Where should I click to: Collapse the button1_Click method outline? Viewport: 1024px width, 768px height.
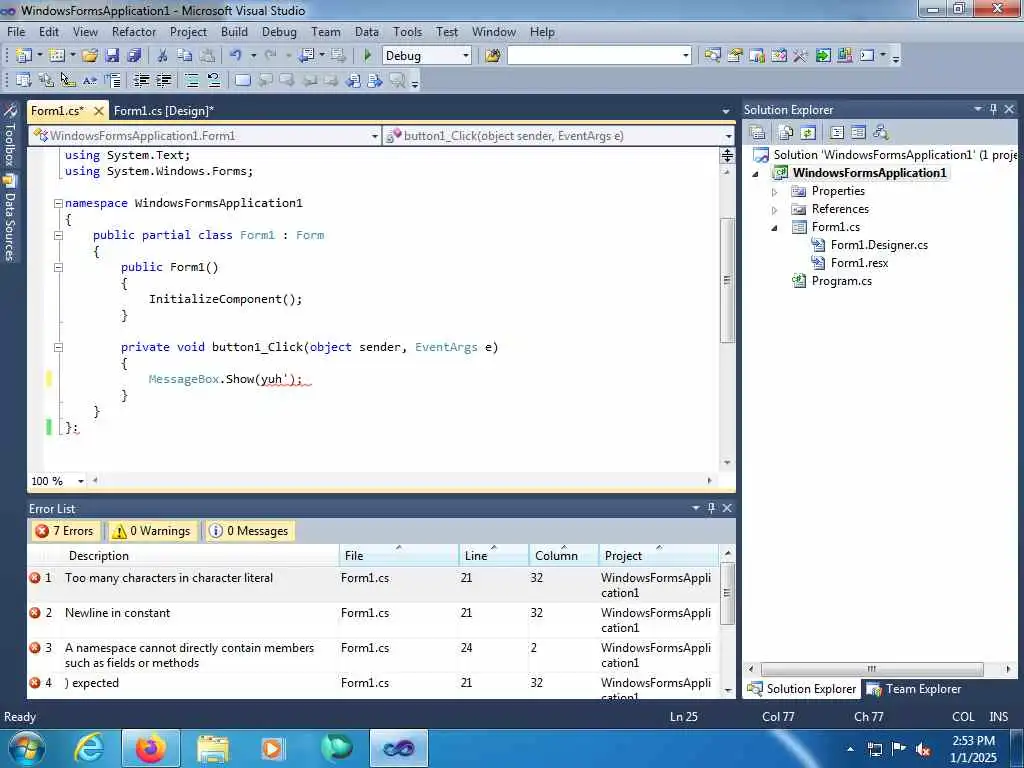tap(58, 347)
